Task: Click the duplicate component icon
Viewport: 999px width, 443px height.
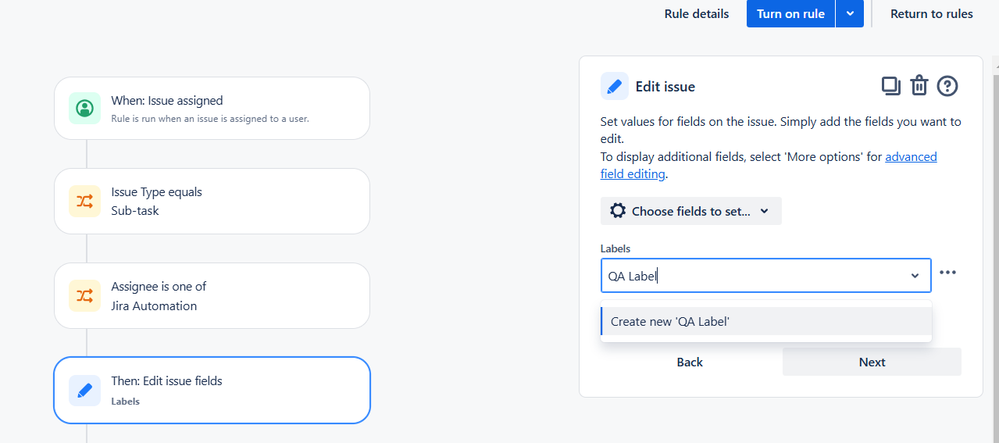Action: coord(891,86)
